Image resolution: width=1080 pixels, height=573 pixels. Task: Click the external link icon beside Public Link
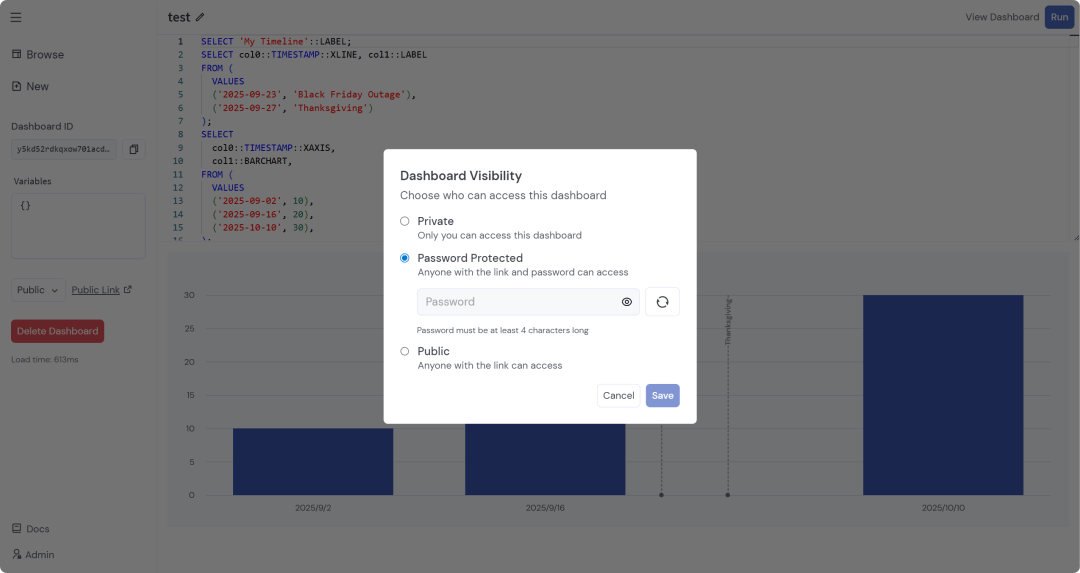pos(127,290)
